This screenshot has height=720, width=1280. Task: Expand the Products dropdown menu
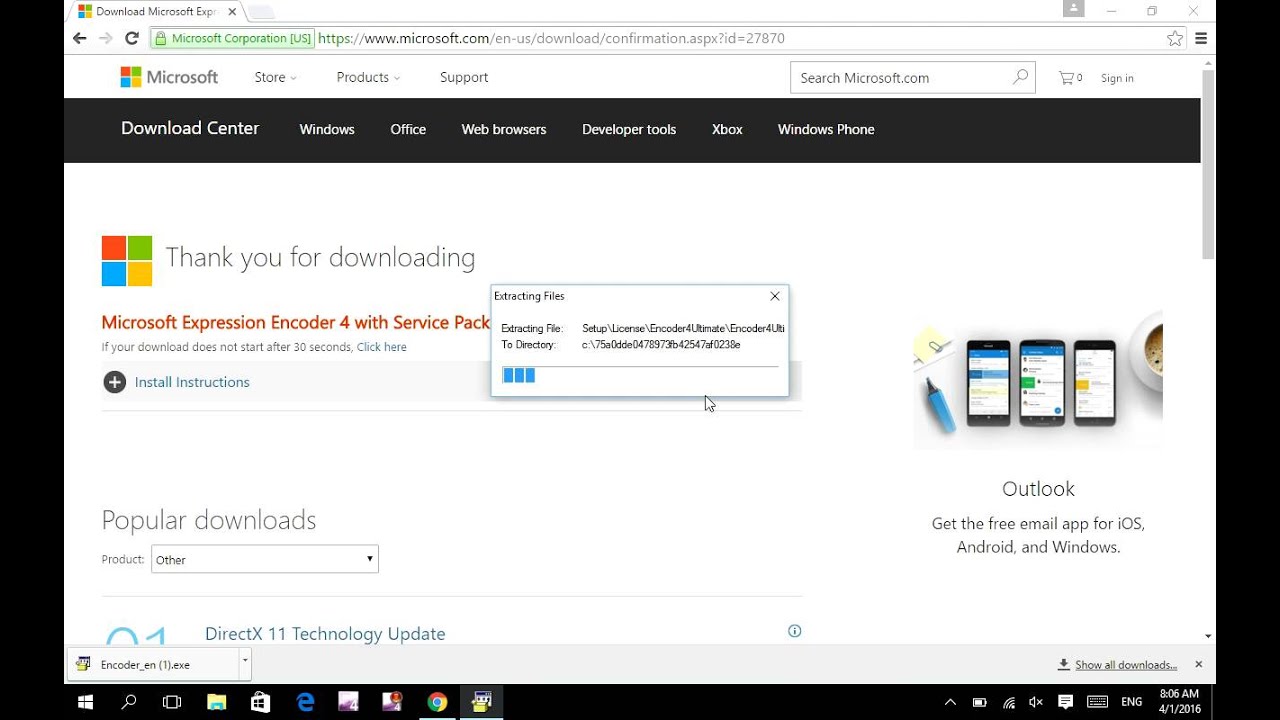[x=368, y=77]
